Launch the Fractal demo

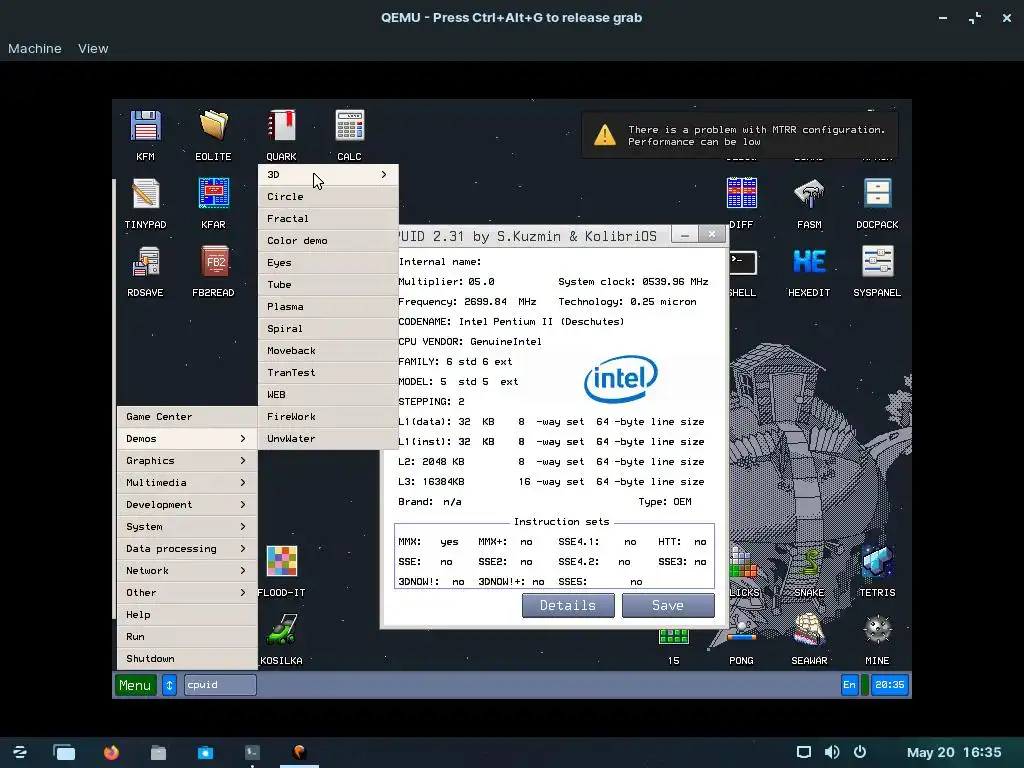[328, 219]
